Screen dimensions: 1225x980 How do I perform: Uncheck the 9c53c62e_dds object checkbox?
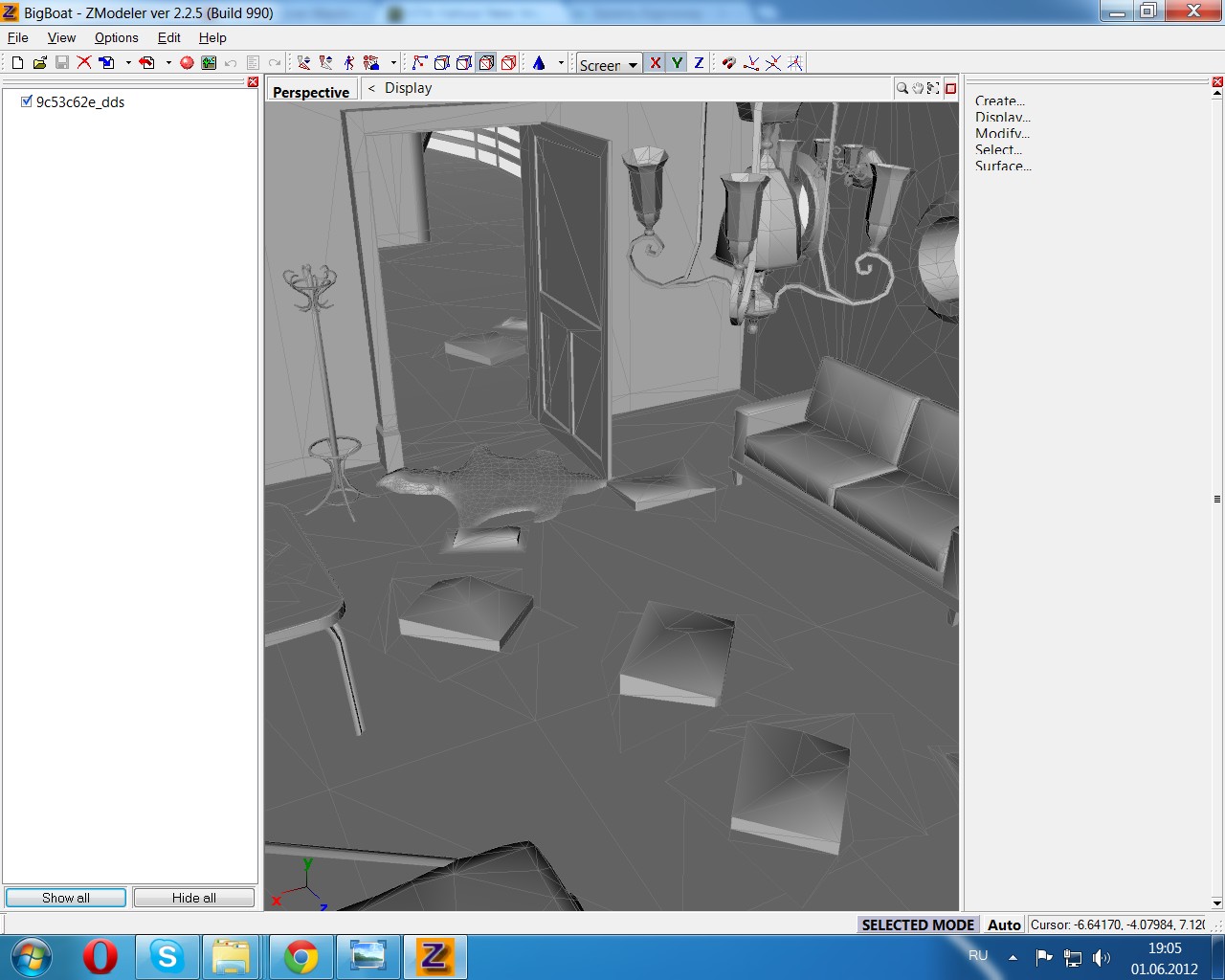coord(27,101)
